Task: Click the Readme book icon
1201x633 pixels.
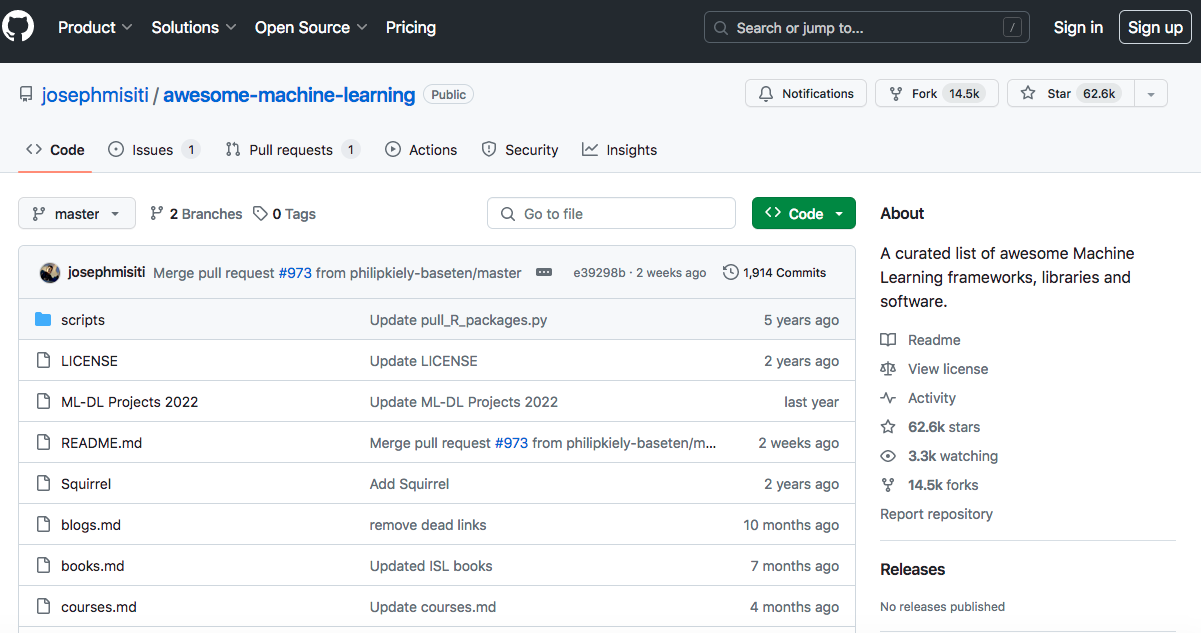Action: [888, 340]
